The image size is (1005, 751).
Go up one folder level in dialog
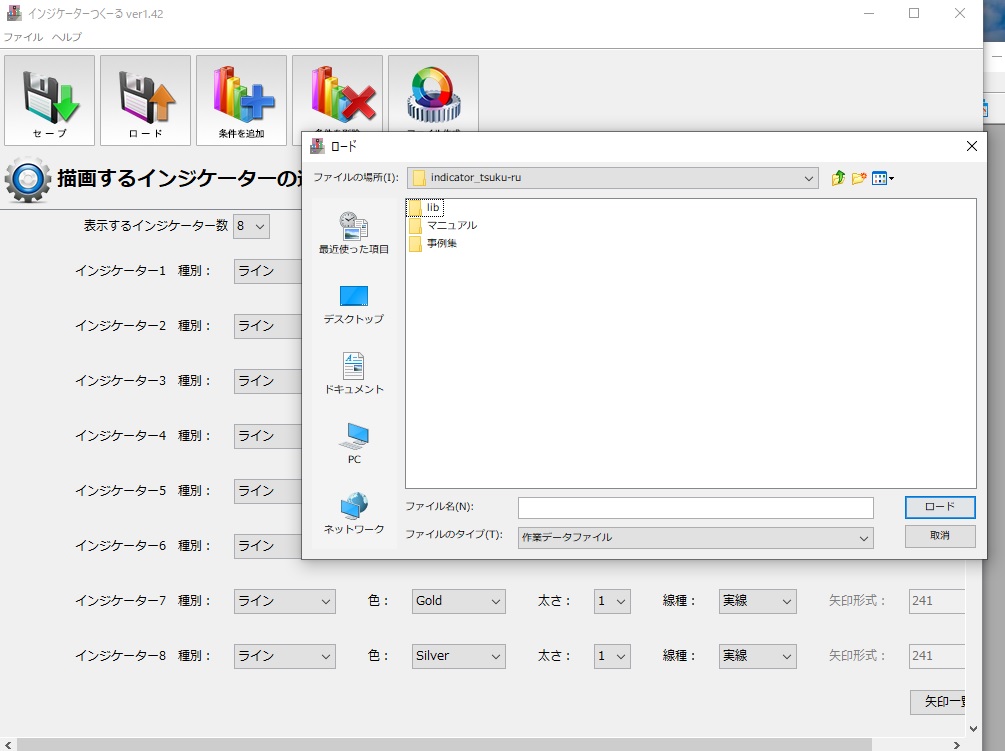838,178
